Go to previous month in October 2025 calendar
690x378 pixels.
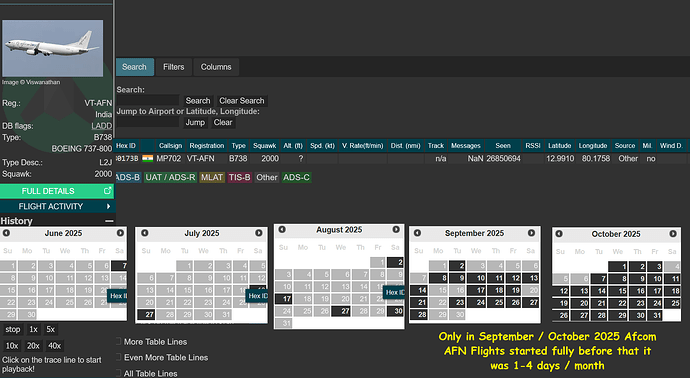click(559, 234)
